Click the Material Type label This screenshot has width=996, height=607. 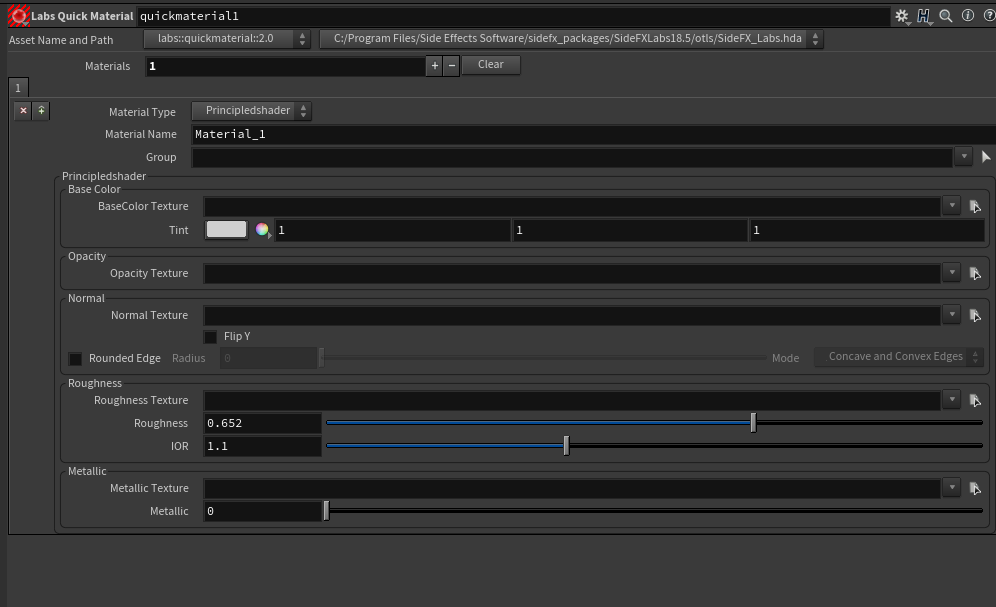coord(142,112)
